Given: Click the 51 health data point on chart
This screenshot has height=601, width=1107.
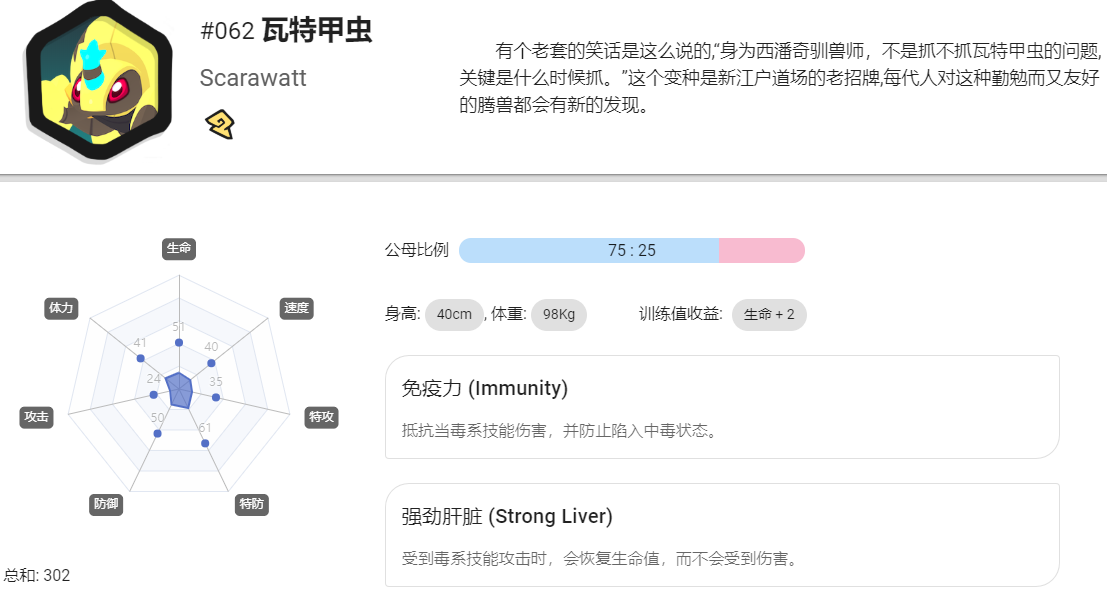Looking at the screenshot, I should coord(179,343).
